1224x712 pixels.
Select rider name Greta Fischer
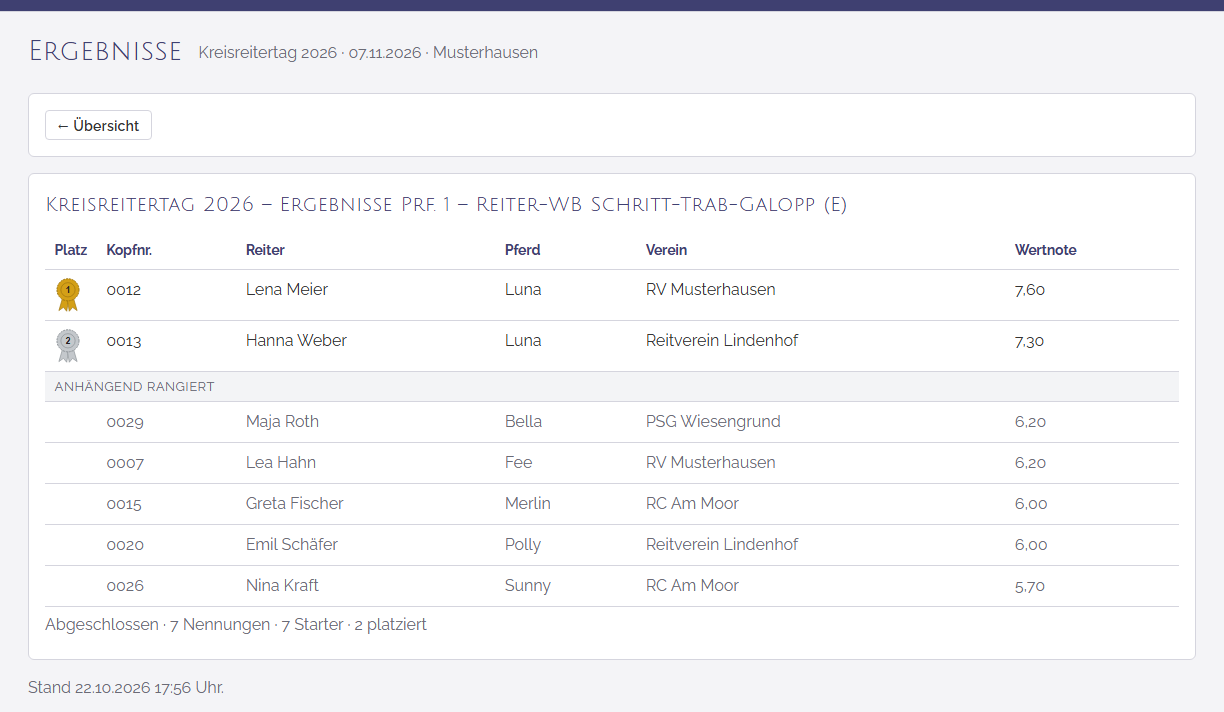pos(295,504)
